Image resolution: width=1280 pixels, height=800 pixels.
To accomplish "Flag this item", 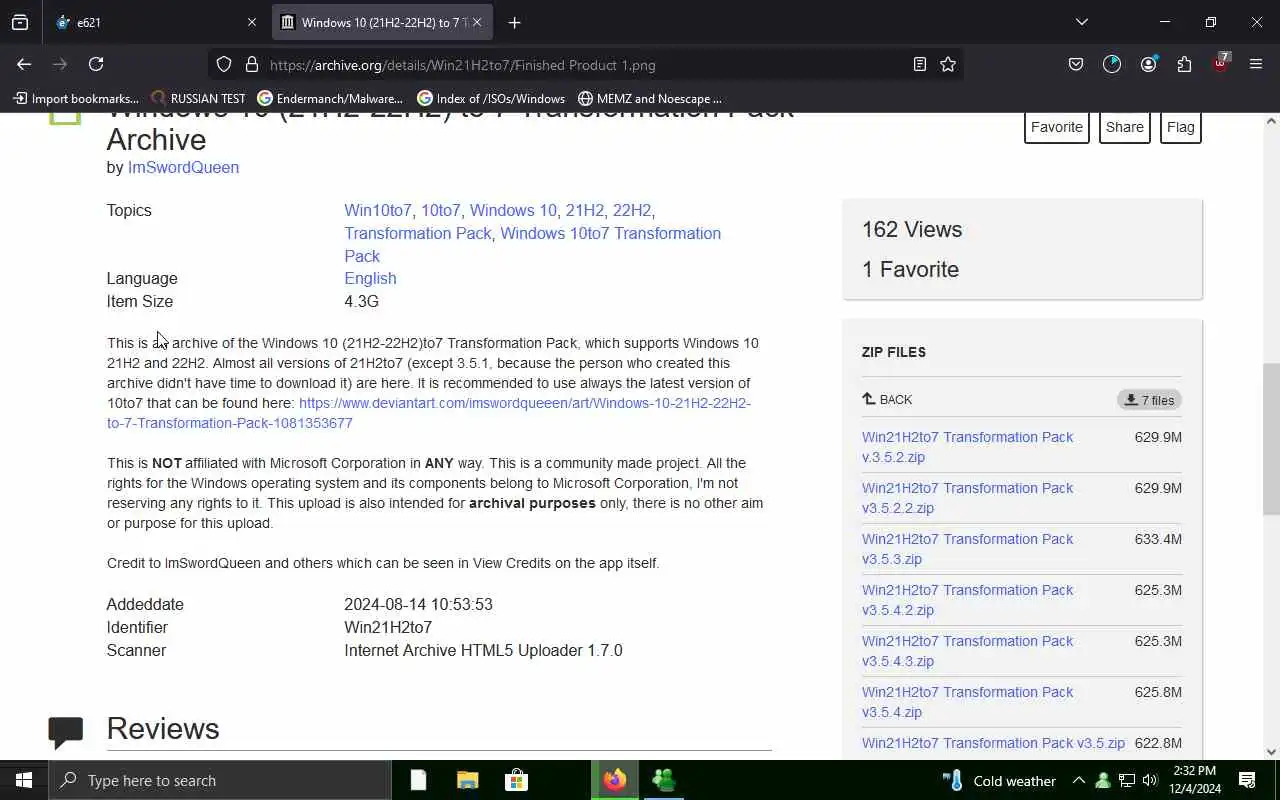I will pos(1180,127).
